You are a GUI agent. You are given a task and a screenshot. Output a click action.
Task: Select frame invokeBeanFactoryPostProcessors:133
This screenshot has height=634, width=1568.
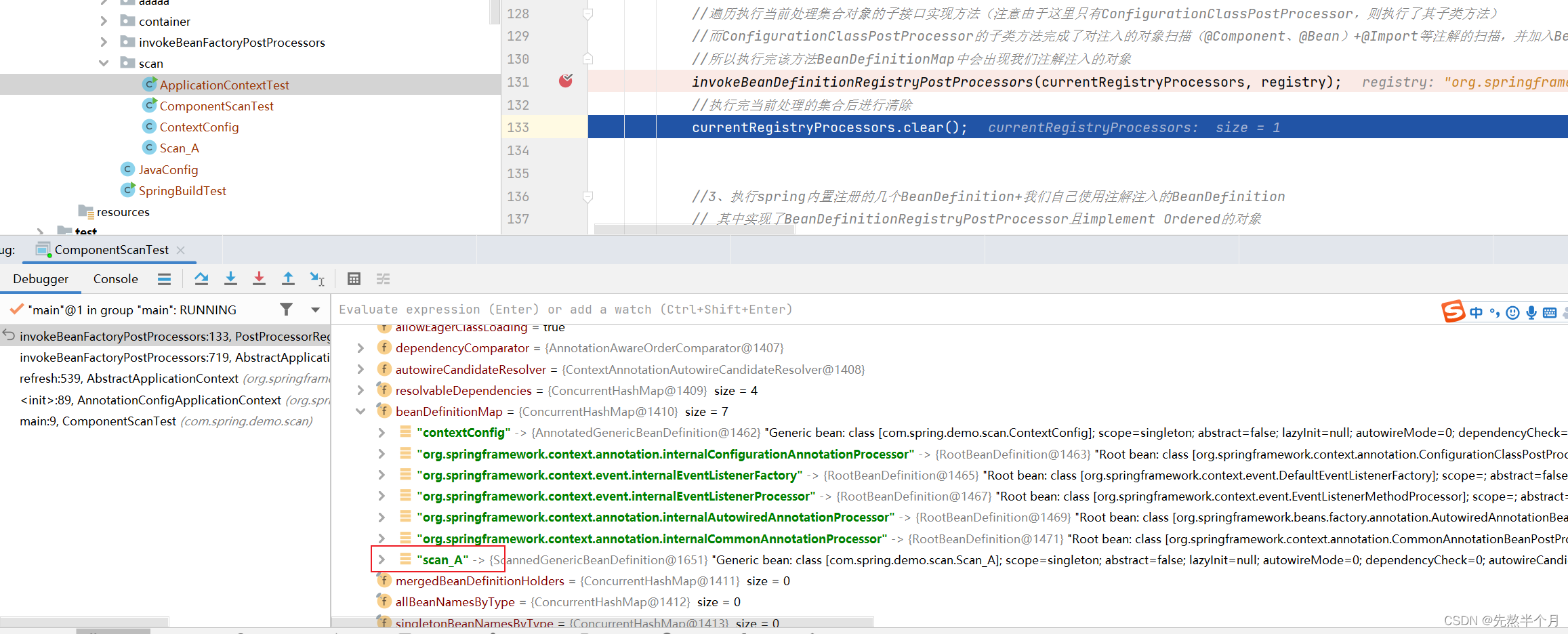[x=165, y=336]
